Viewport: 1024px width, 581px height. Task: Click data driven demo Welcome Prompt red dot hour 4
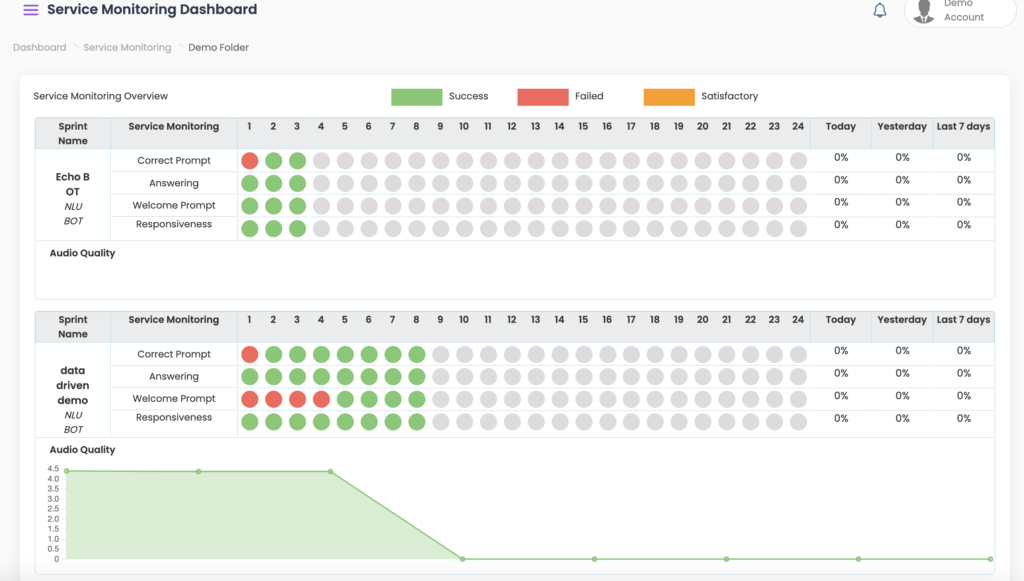pos(321,400)
